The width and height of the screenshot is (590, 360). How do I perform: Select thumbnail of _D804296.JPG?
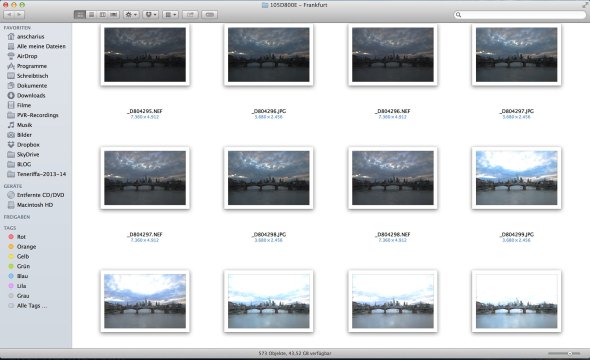point(269,55)
